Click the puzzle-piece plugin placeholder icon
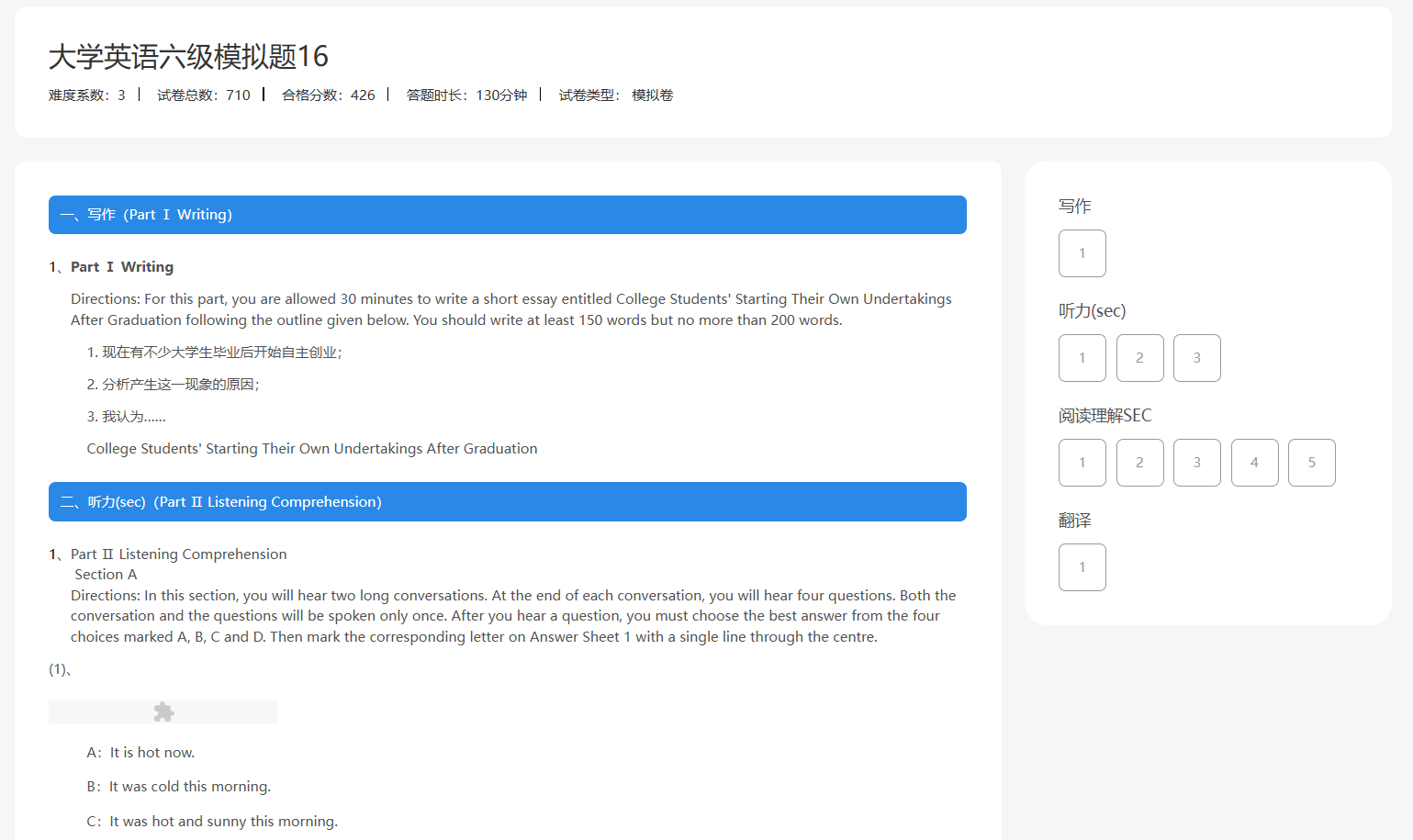 coord(163,712)
